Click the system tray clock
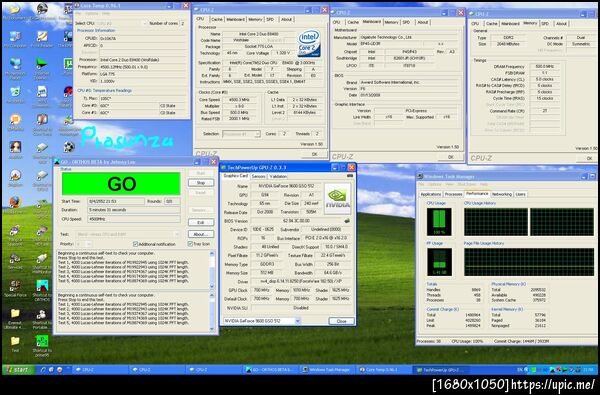Screen dimensions: 600x395 point(588,370)
